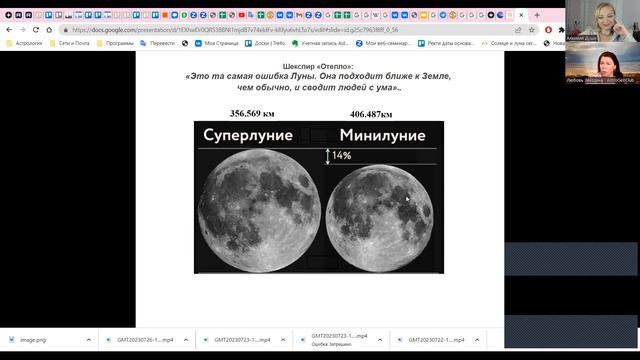Open the Программы bookmarks folder

pyautogui.click(x=116, y=43)
